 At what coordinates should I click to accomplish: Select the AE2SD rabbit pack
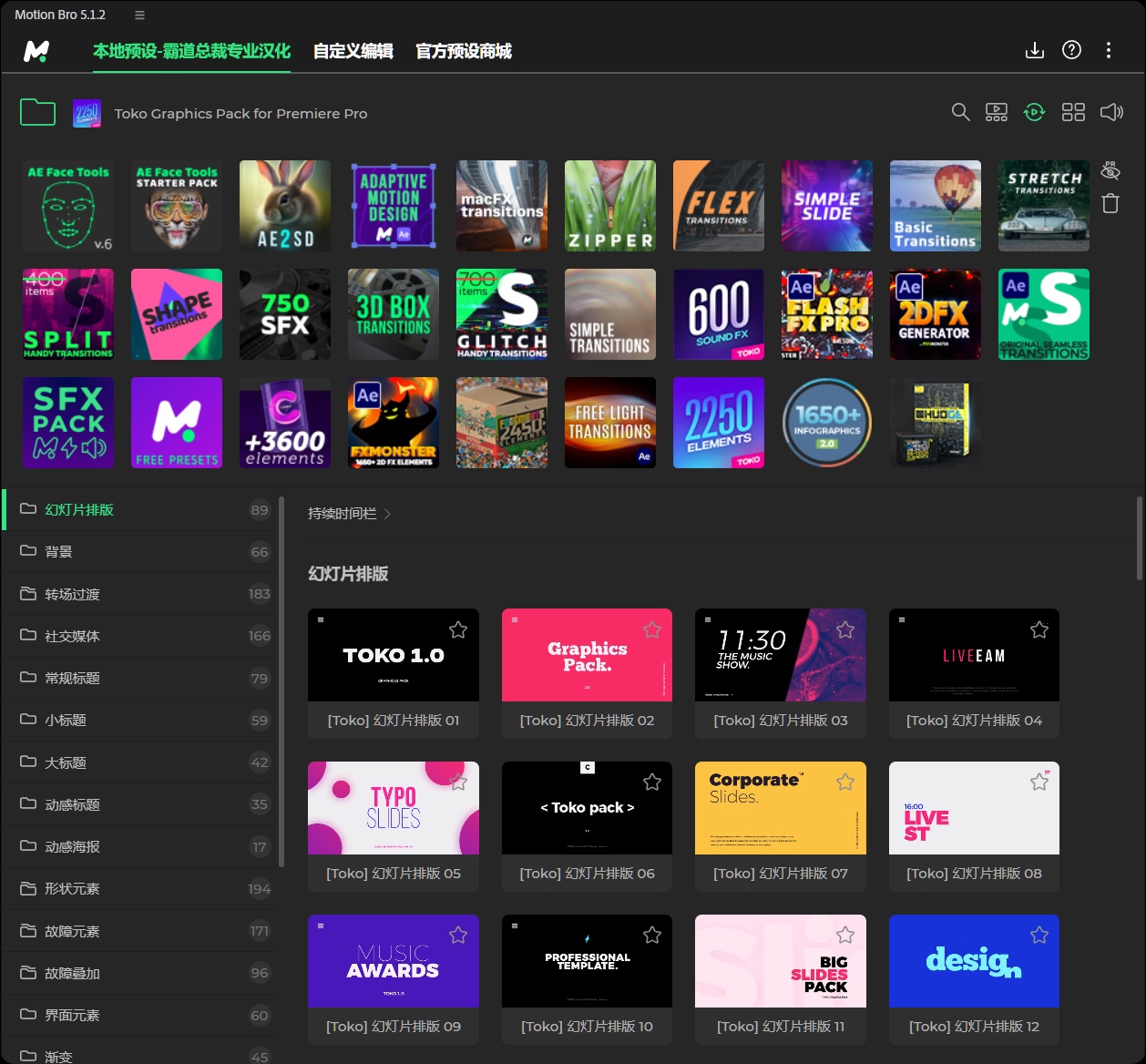pyautogui.click(x=285, y=206)
